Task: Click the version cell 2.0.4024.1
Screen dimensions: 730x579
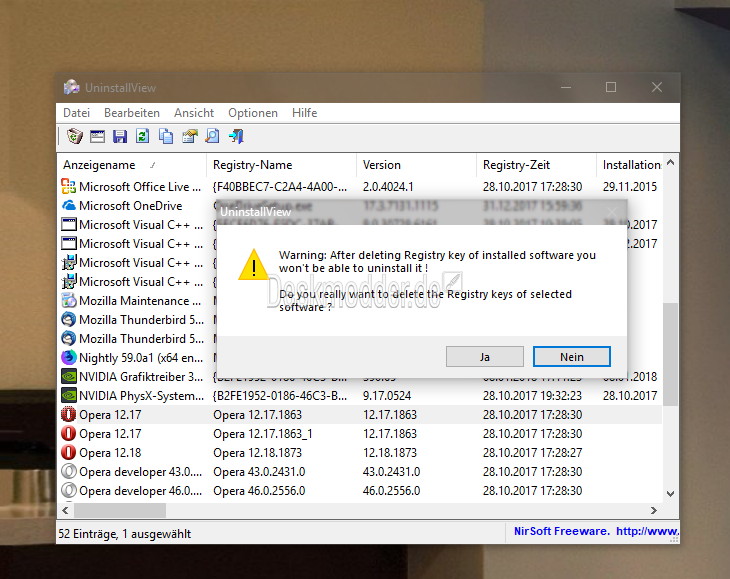Action: [388, 187]
